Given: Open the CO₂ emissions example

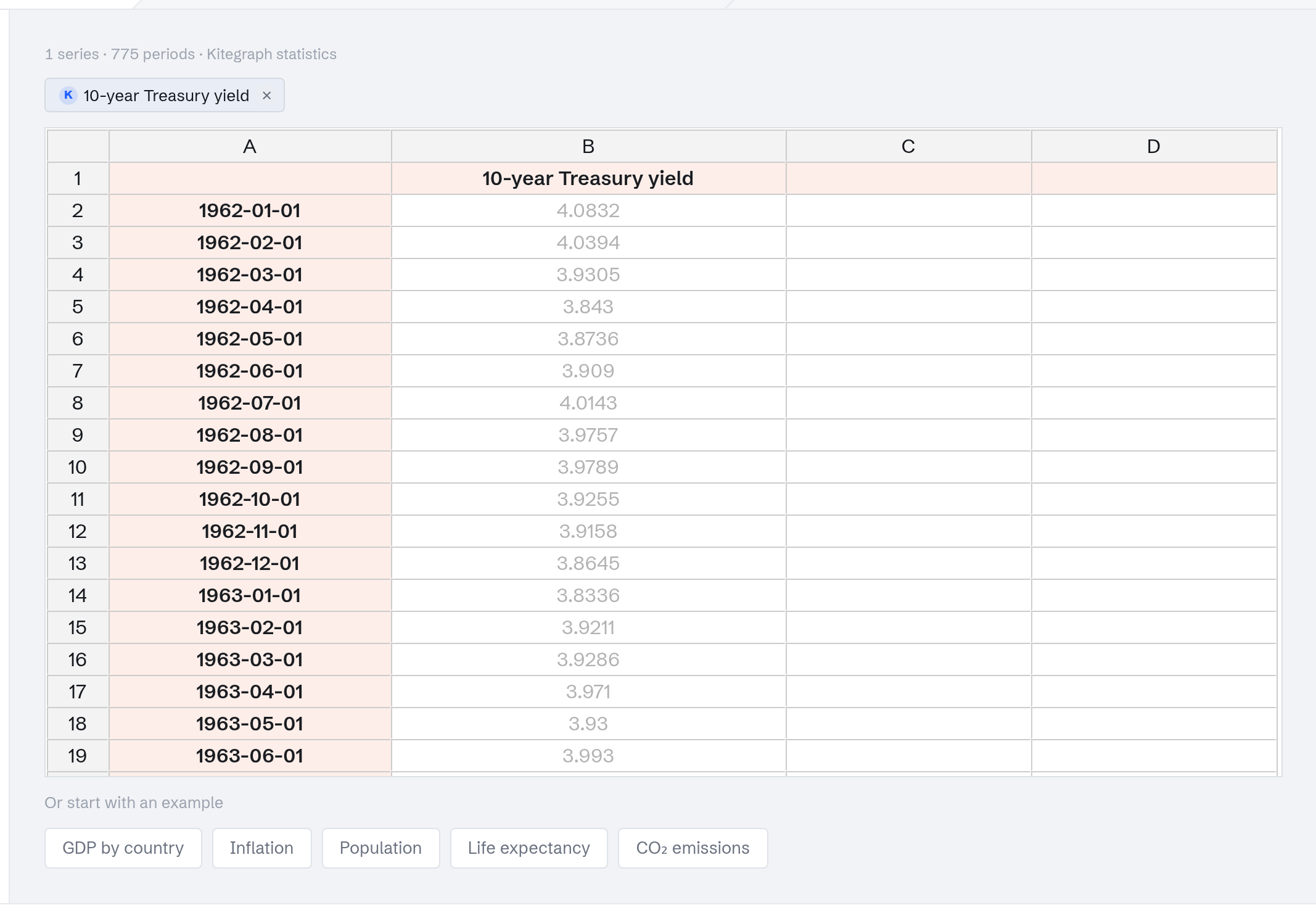Looking at the screenshot, I should (693, 848).
